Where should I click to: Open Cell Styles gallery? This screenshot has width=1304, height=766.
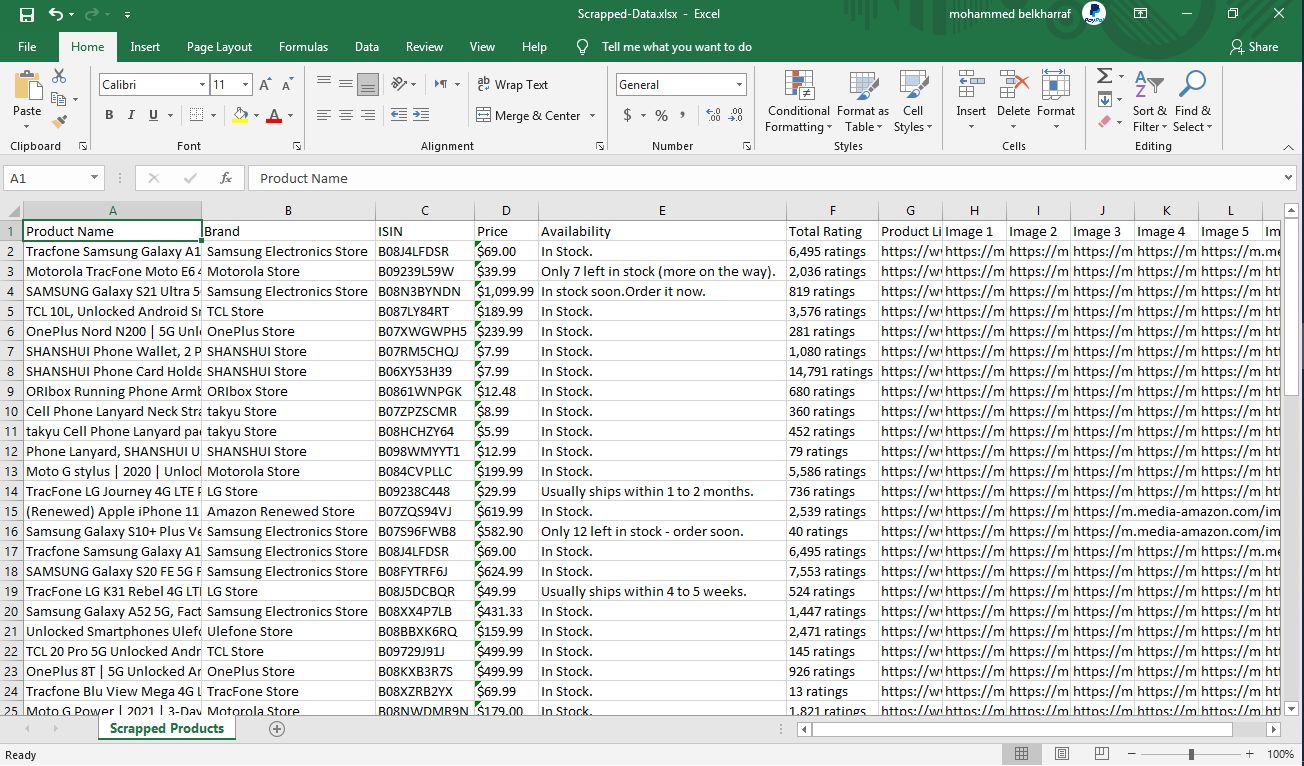(x=913, y=101)
